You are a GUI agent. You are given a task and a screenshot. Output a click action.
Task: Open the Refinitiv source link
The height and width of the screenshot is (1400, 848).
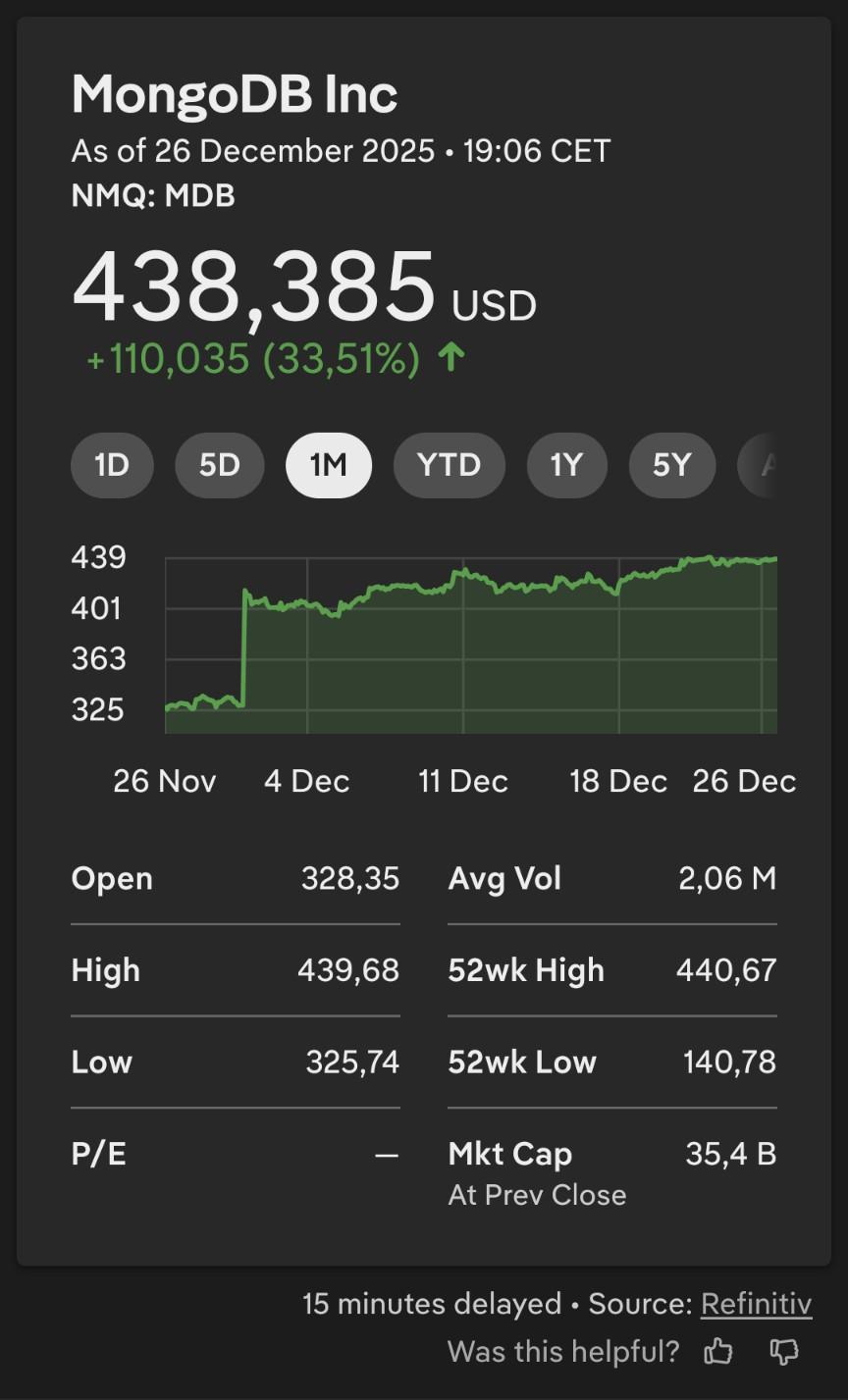click(756, 1304)
